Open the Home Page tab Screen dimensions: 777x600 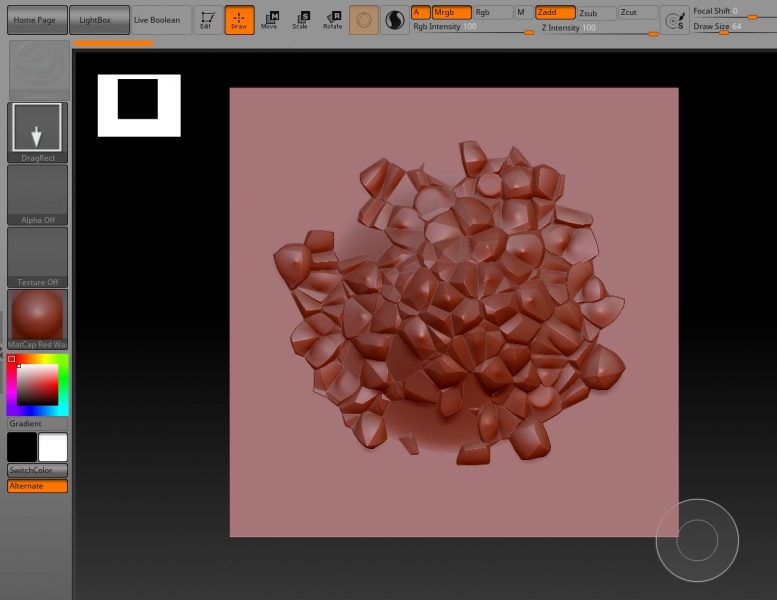(37, 20)
